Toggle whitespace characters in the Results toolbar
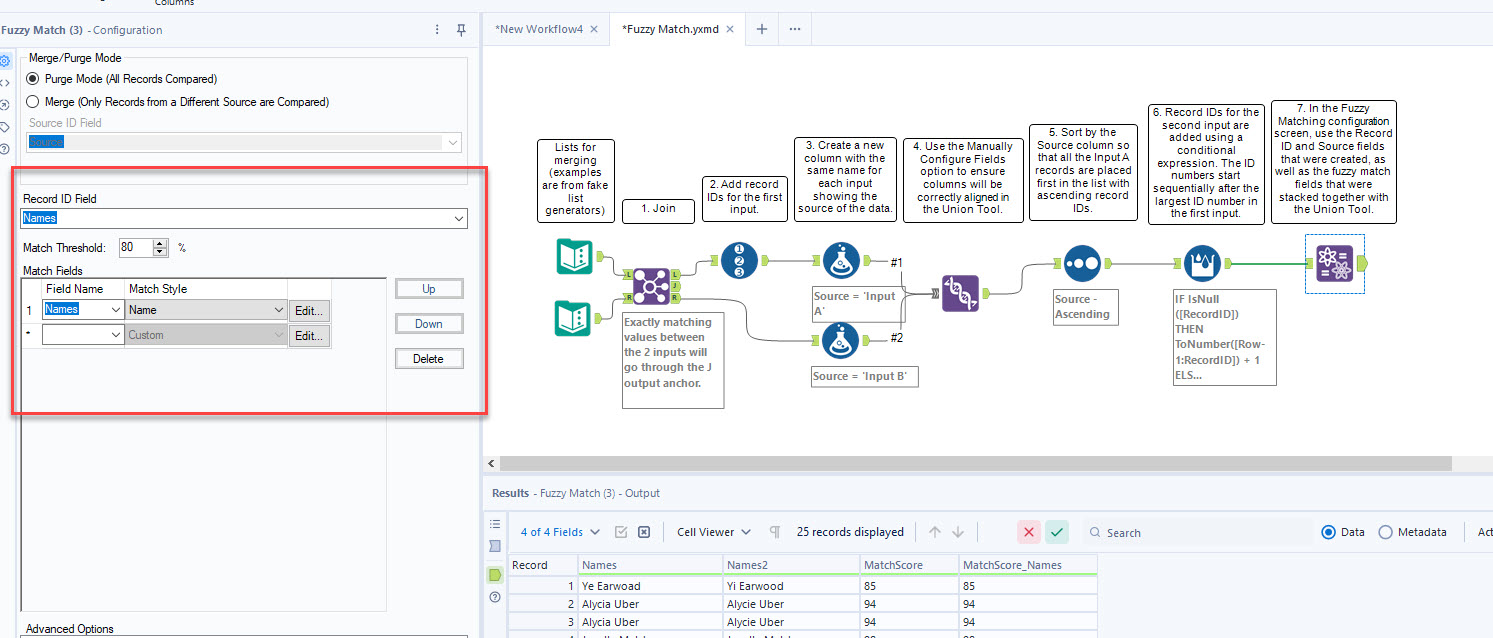Viewport: 1493px width, 638px height. pos(774,531)
